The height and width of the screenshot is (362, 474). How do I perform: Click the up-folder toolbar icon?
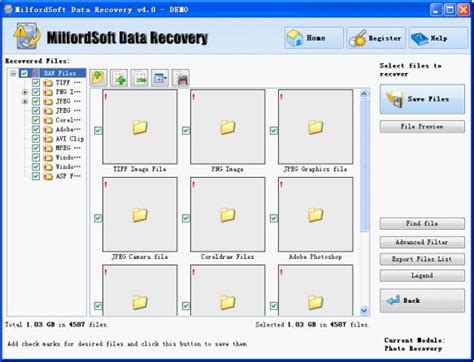pyautogui.click(x=98, y=78)
